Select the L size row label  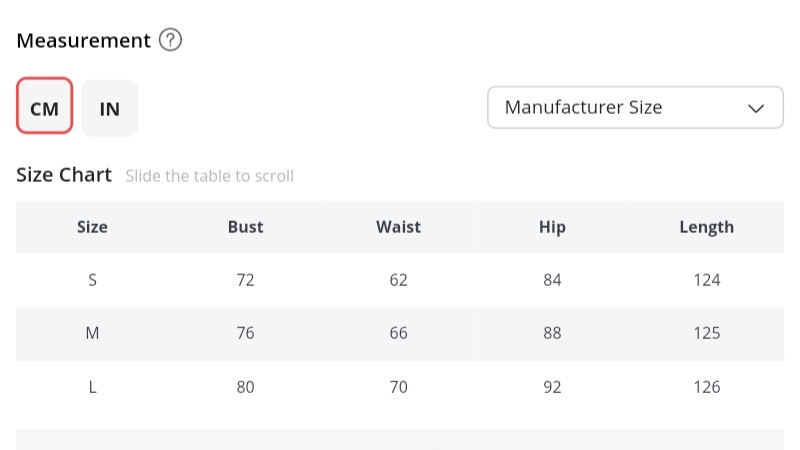92,387
